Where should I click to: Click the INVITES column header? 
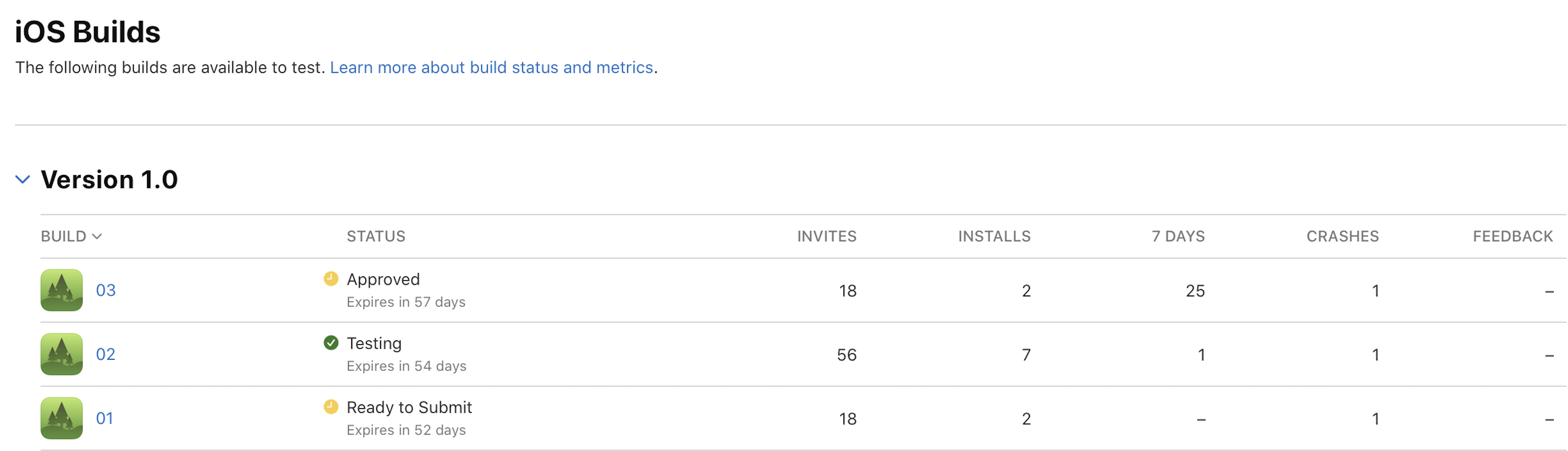click(826, 236)
